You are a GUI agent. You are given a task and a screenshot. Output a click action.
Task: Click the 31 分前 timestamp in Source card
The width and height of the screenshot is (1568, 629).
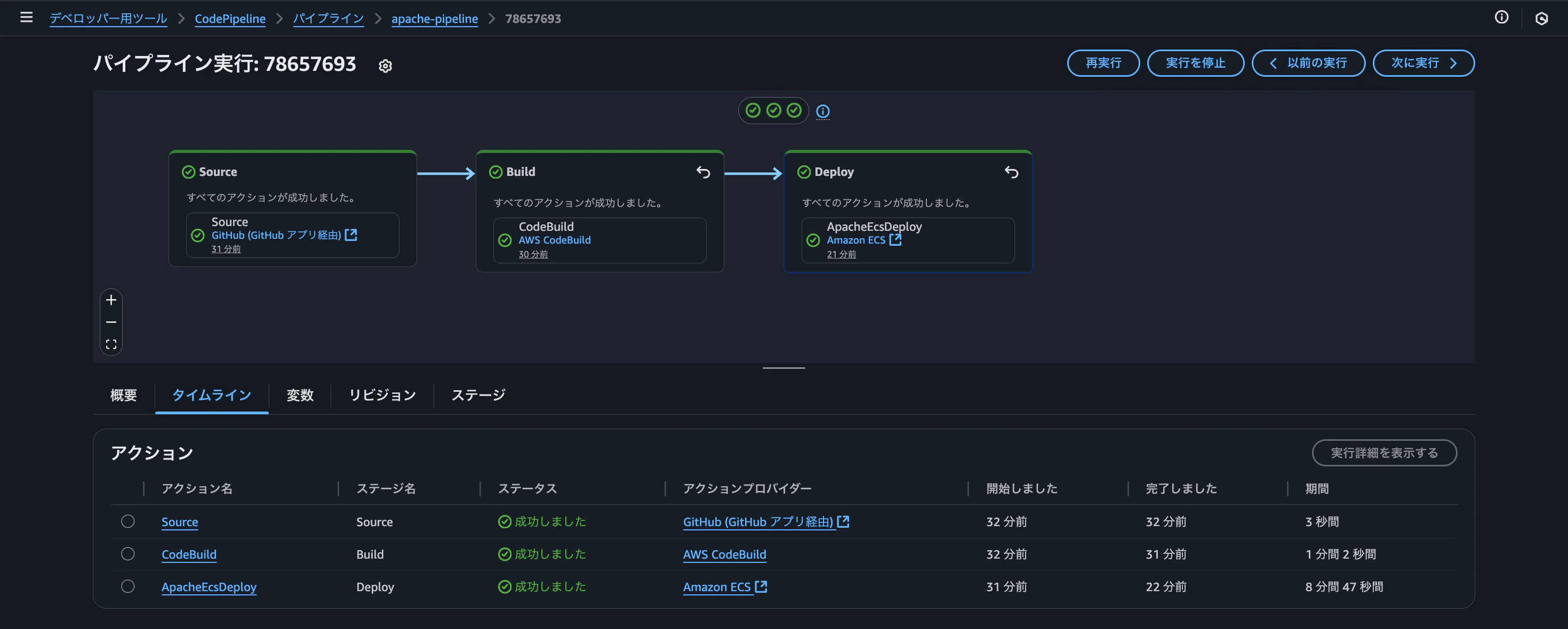point(226,249)
